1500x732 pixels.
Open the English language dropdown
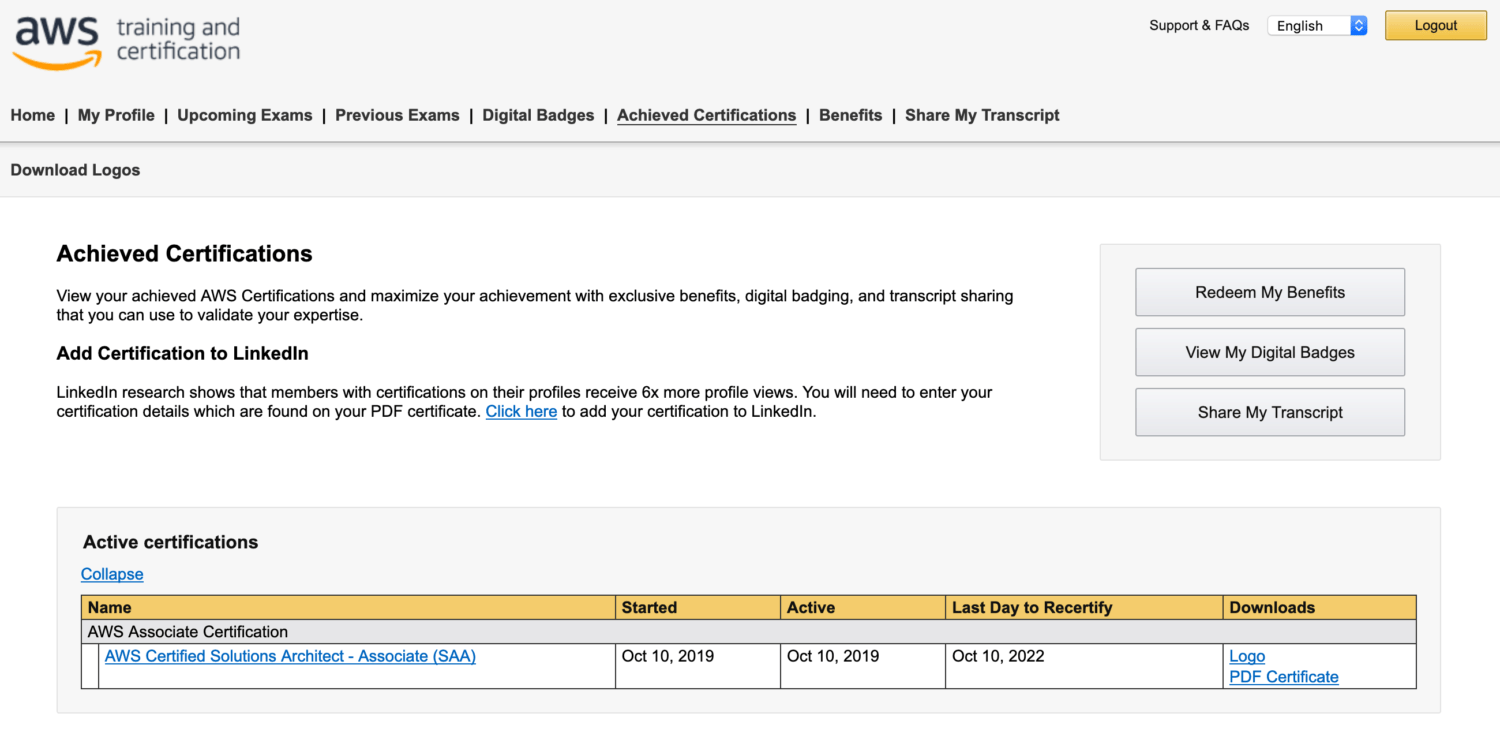pos(1317,26)
